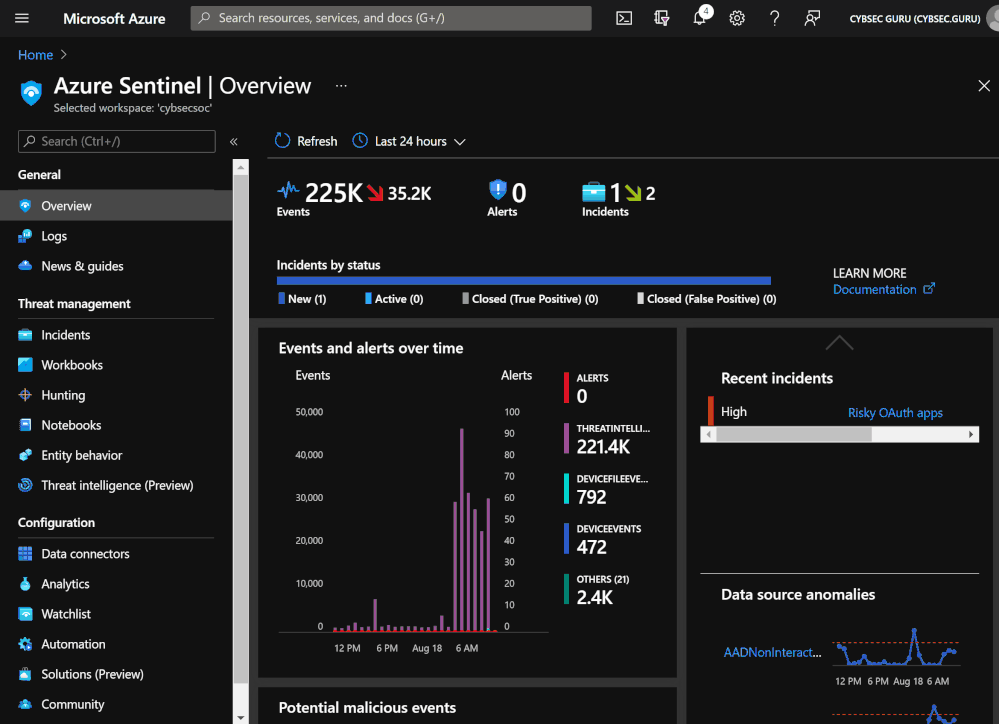This screenshot has width=999, height=724.
Task: Click the Incidents count tile
Action: [618, 198]
